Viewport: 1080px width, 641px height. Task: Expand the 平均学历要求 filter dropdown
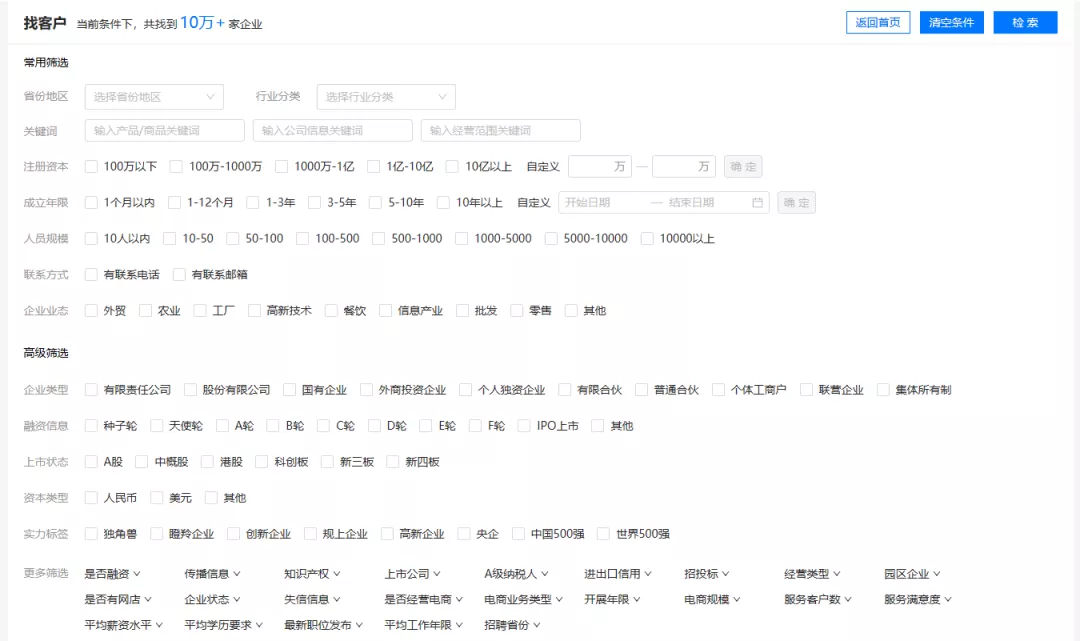point(223,625)
